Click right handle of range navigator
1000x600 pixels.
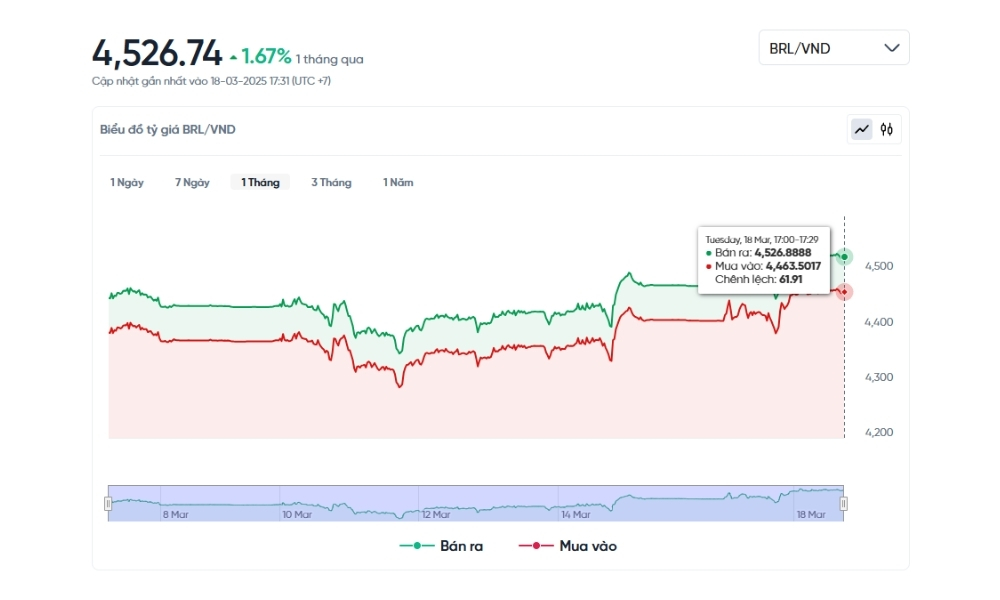click(x=843, y=504)
